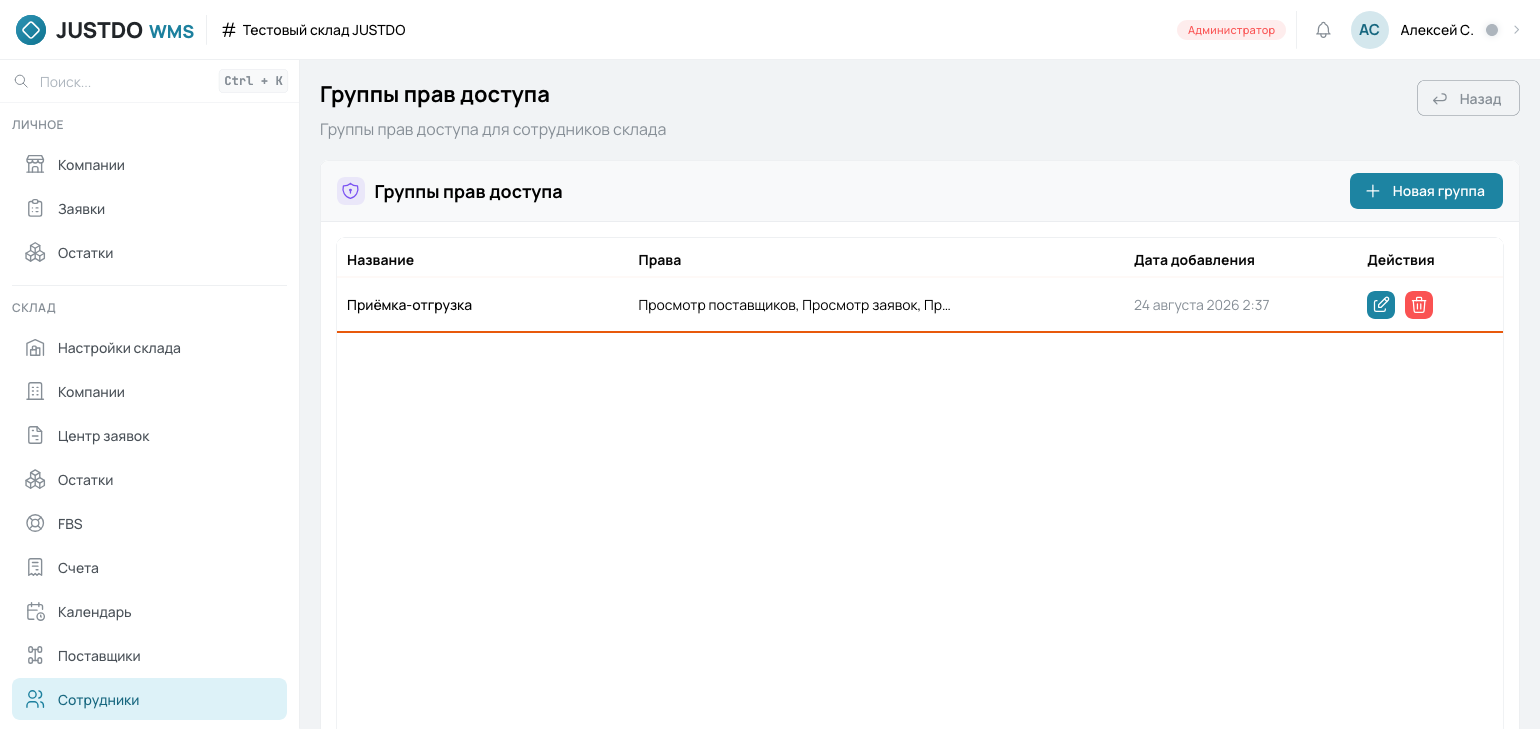Click the Компании icon under Склад
Screen dimensions: 1540x729
[x=35, y=392]
